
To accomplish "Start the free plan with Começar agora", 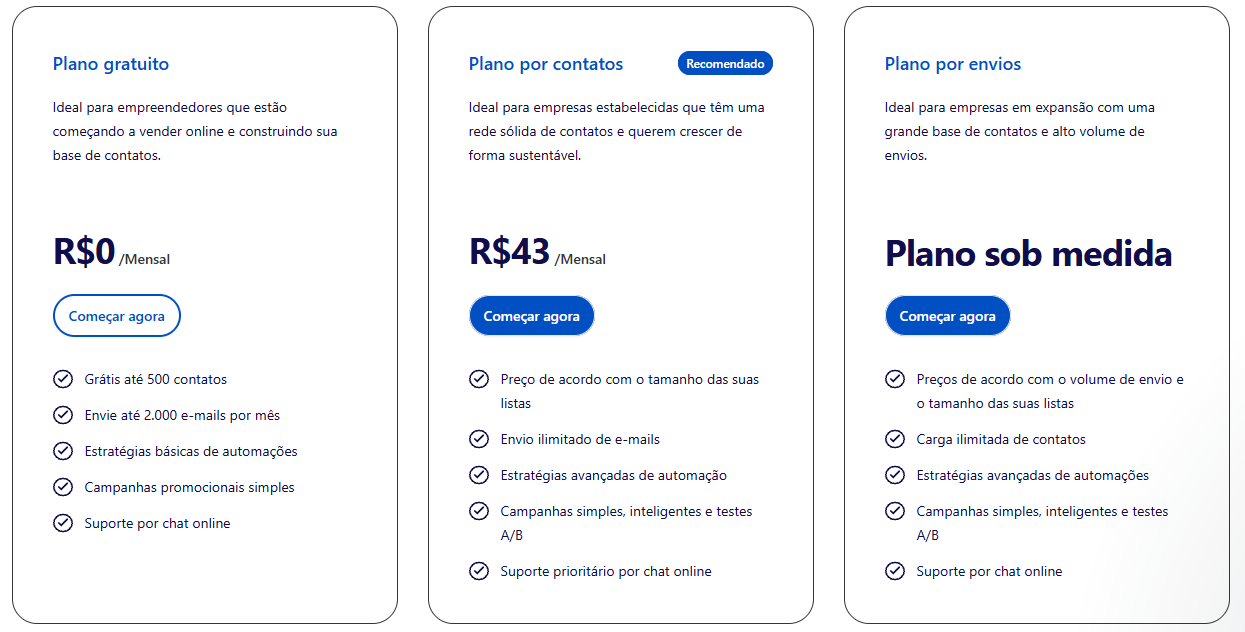I will click(117, 316).
